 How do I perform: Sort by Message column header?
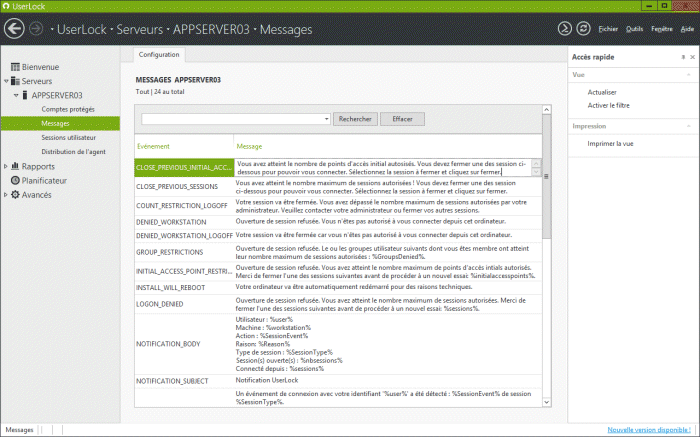(249, 146)
